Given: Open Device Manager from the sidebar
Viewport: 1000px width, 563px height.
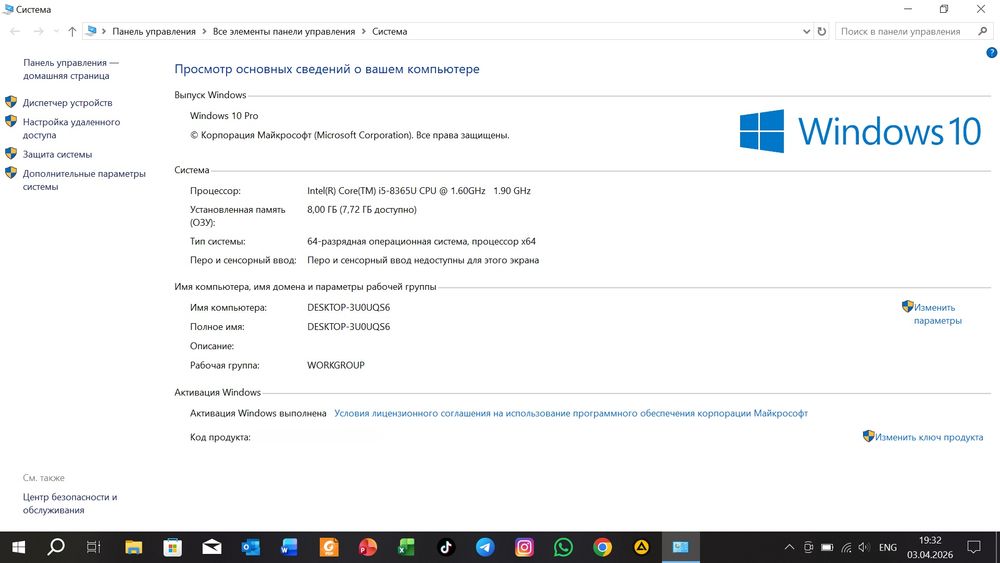Looking at the screenshot, I should pyautogui.click(x=67, y=103).
